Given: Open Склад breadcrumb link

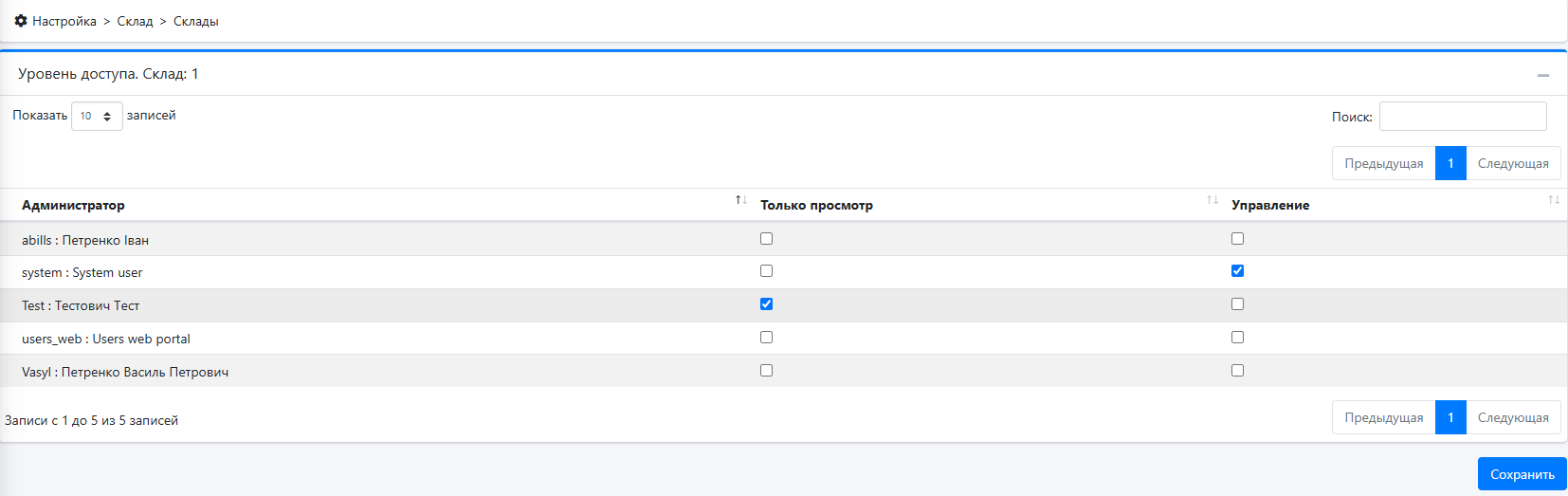Looking at the screenshot, I should [135, 21].
